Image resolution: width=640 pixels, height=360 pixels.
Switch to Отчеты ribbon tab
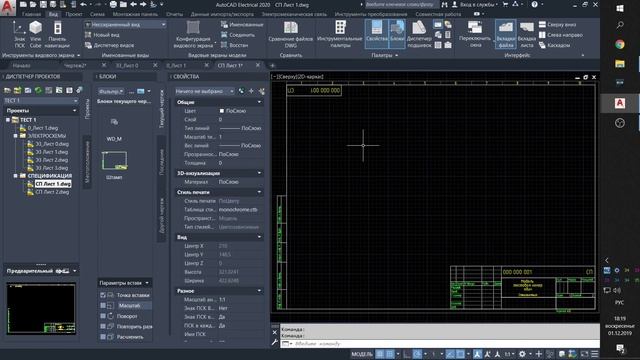coord(174,14)
